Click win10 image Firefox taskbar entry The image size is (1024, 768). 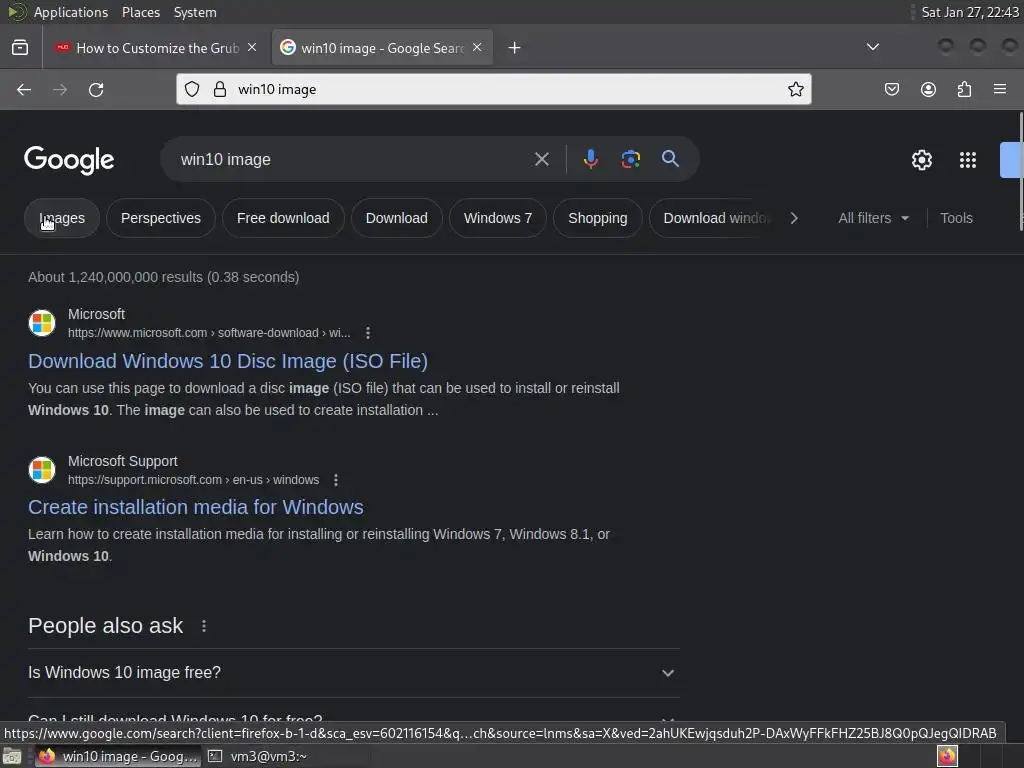[x=118, y=756]
